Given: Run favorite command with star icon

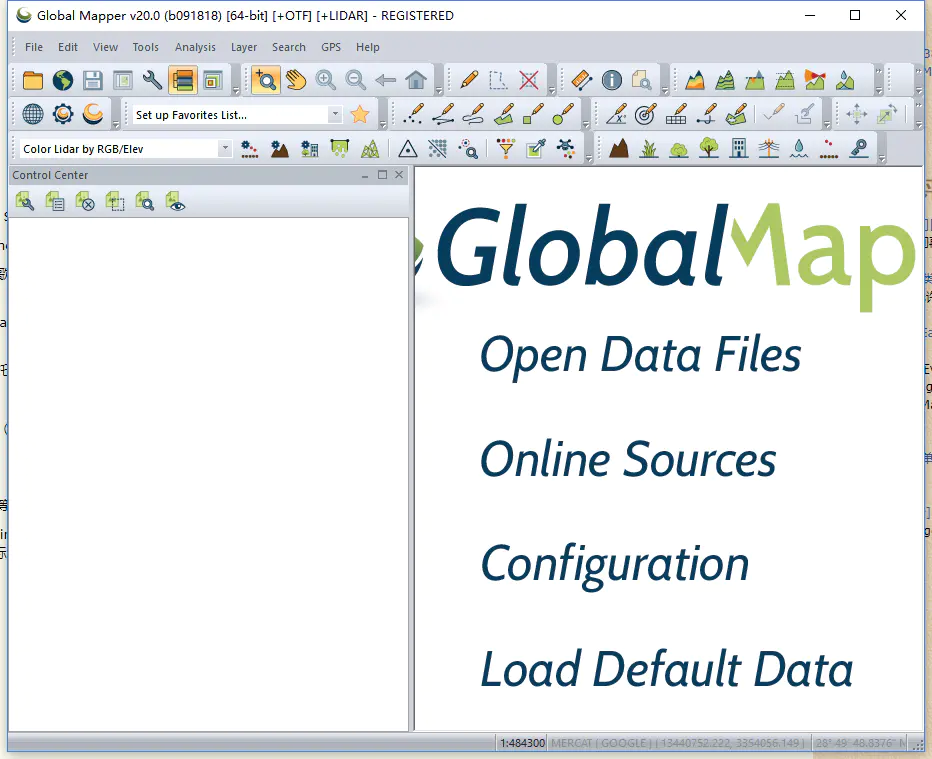Looking at the screenshot, I should (360, 114).
